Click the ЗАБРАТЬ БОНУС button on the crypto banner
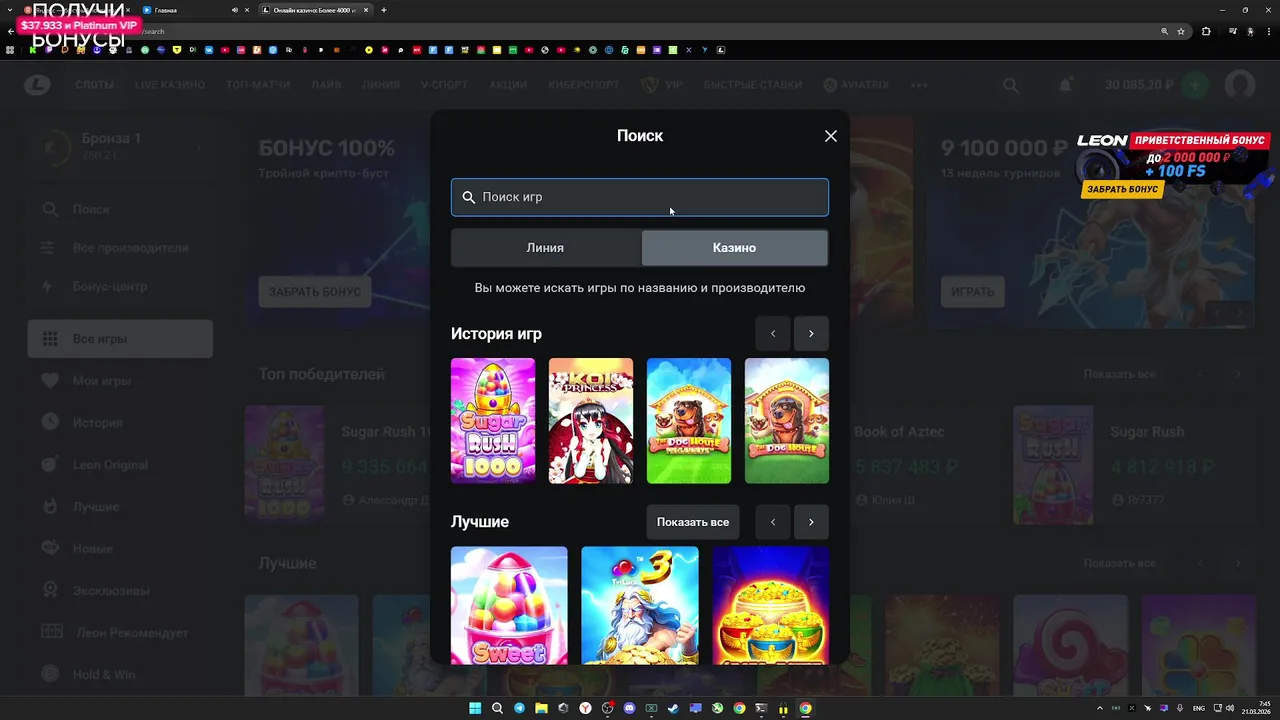Screen dimensions: 1280x720 click(315, 292)
